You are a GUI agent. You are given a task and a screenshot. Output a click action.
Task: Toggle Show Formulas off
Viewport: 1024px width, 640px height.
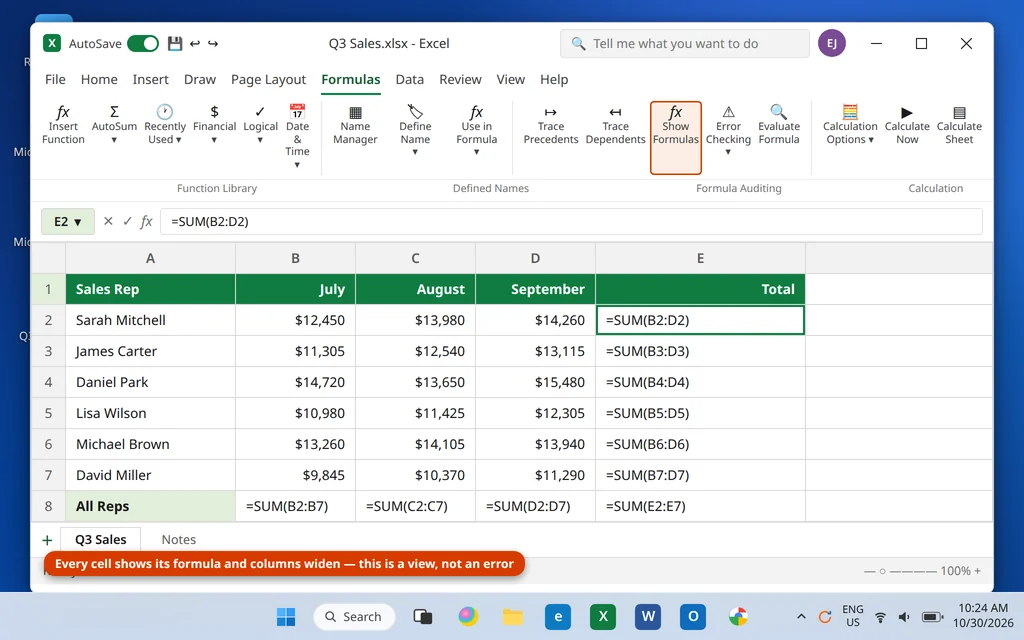pos(675,137)
